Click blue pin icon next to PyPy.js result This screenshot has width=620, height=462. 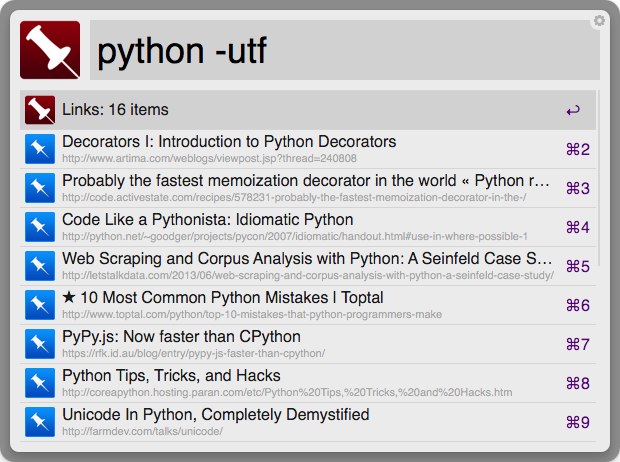39,344
